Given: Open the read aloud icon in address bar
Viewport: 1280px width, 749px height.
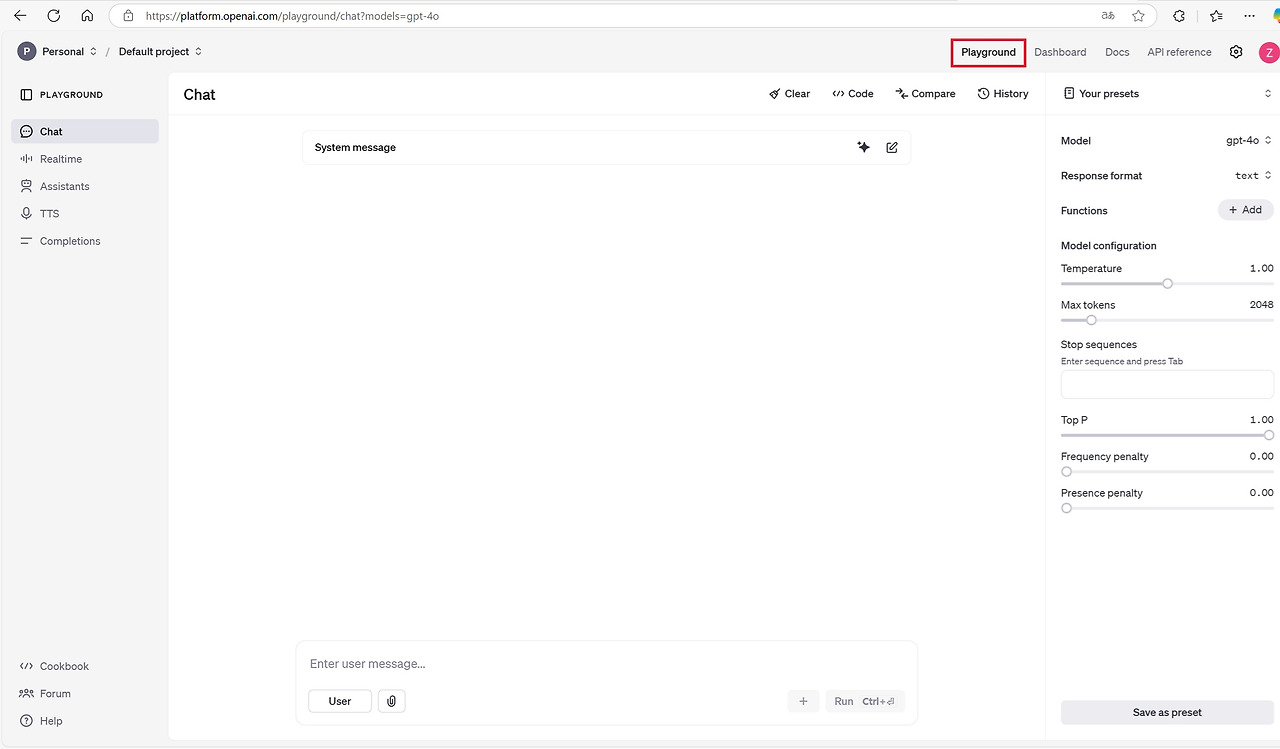Looking at the screenshot, I should pyautogui.click(x=1108, y=16).
